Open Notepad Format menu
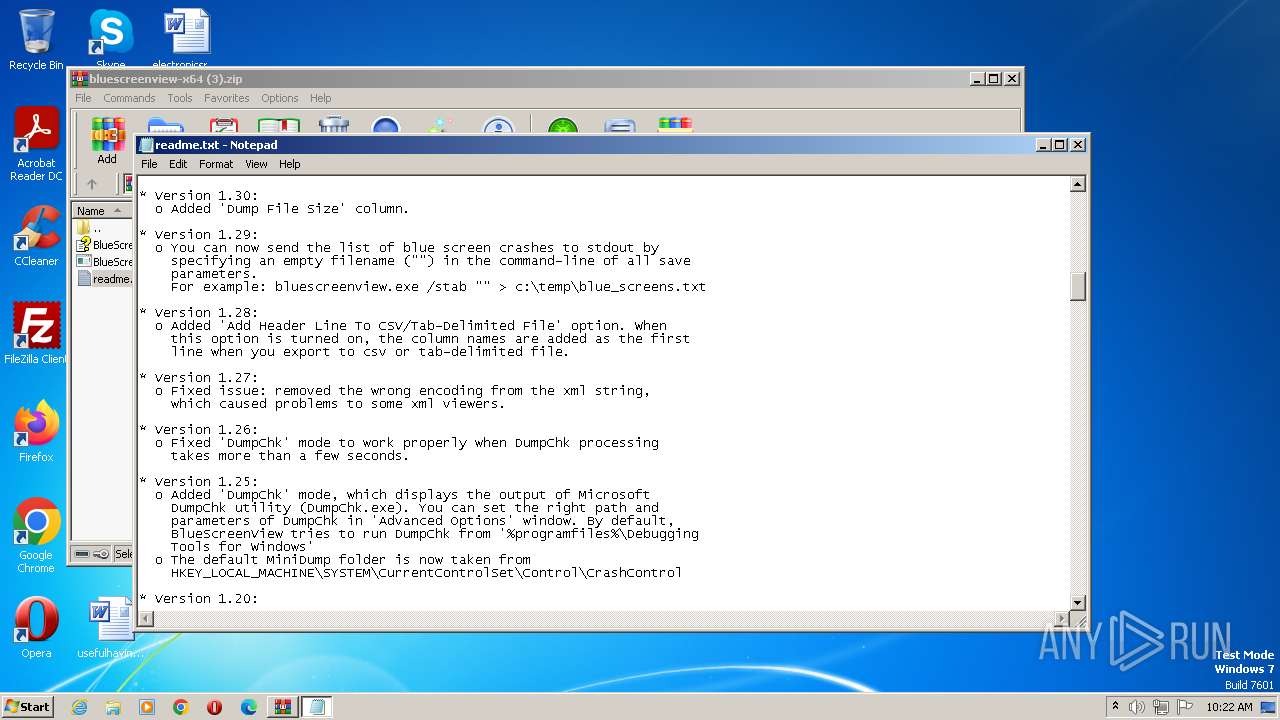The image size is (1280, 720). (216, 164)
